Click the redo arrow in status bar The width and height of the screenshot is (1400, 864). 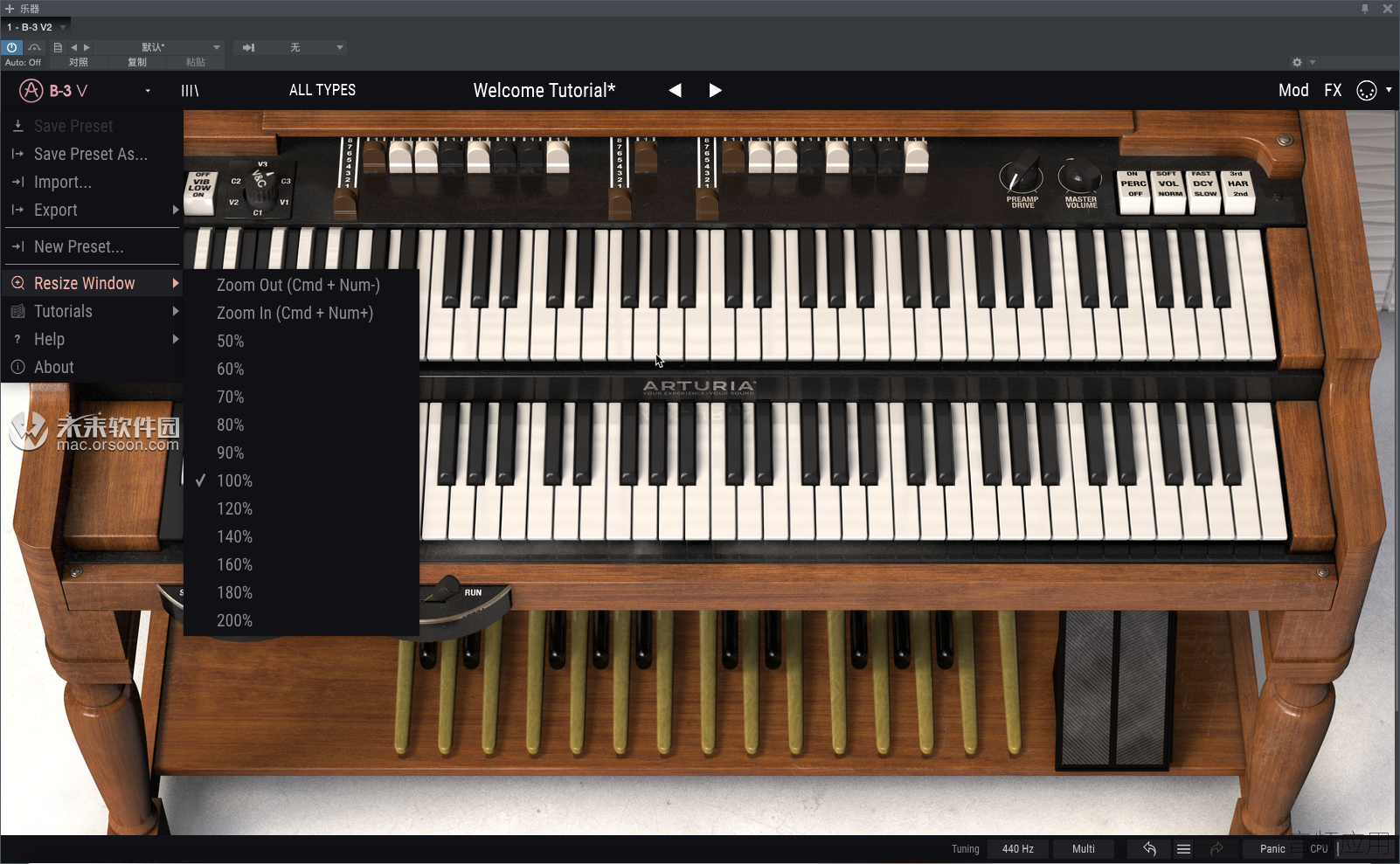1216,849
